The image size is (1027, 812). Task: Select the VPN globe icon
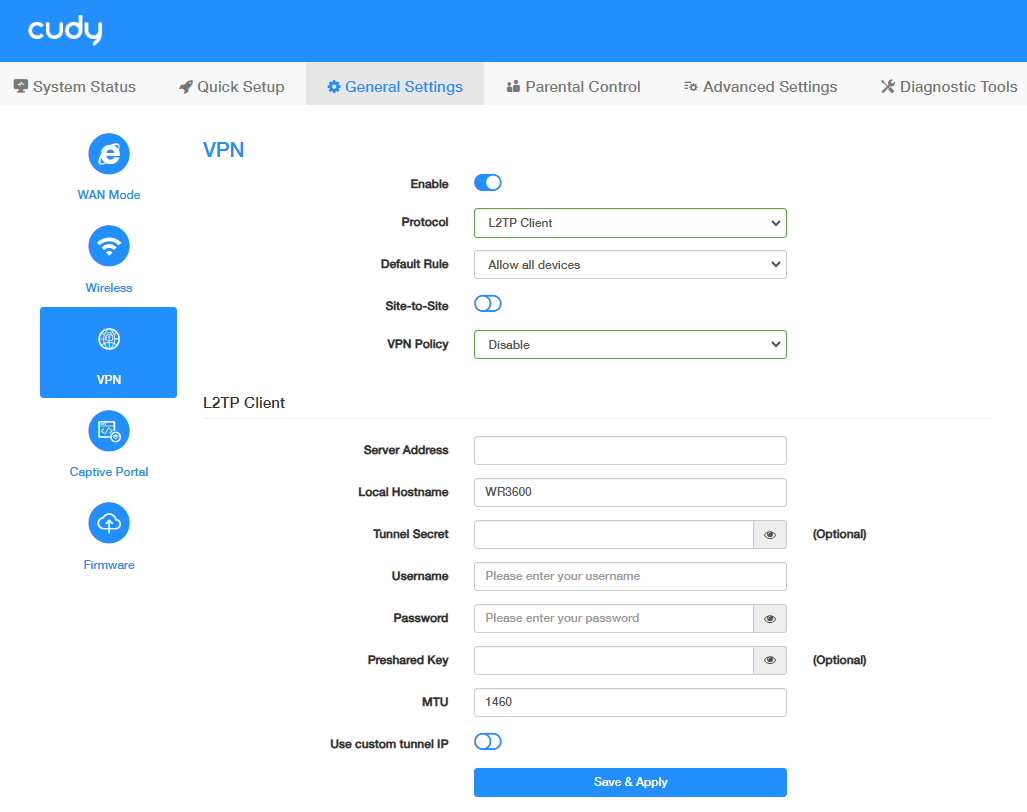109,339
